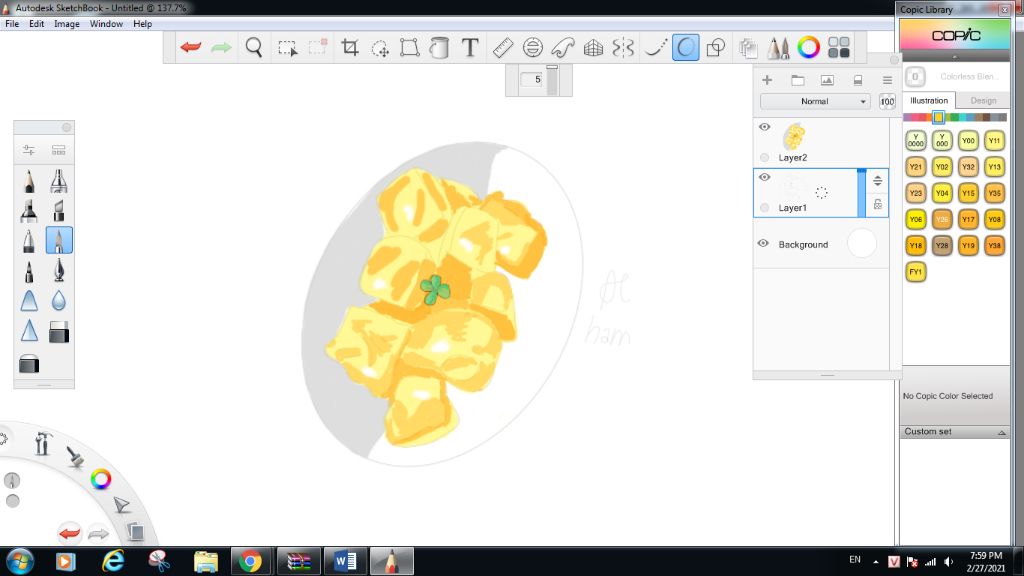Select the Zoom magnifier tool
The width and height of the screenshot is (1024, 576).
pyautogui.click(x=254, y=47)
